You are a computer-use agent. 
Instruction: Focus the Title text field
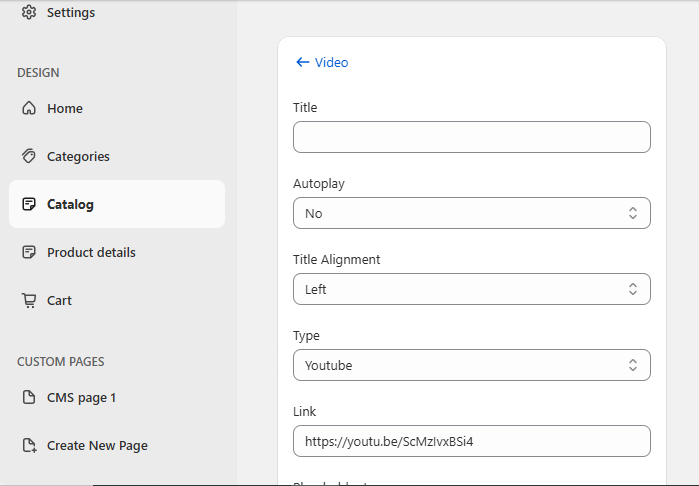(472, 137)
